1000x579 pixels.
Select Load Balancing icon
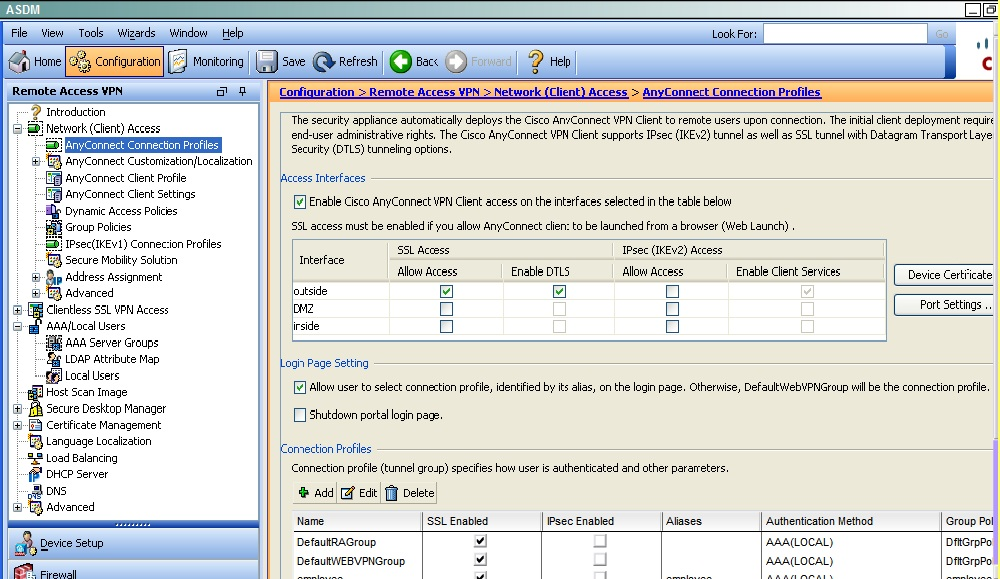coord(35,458)
